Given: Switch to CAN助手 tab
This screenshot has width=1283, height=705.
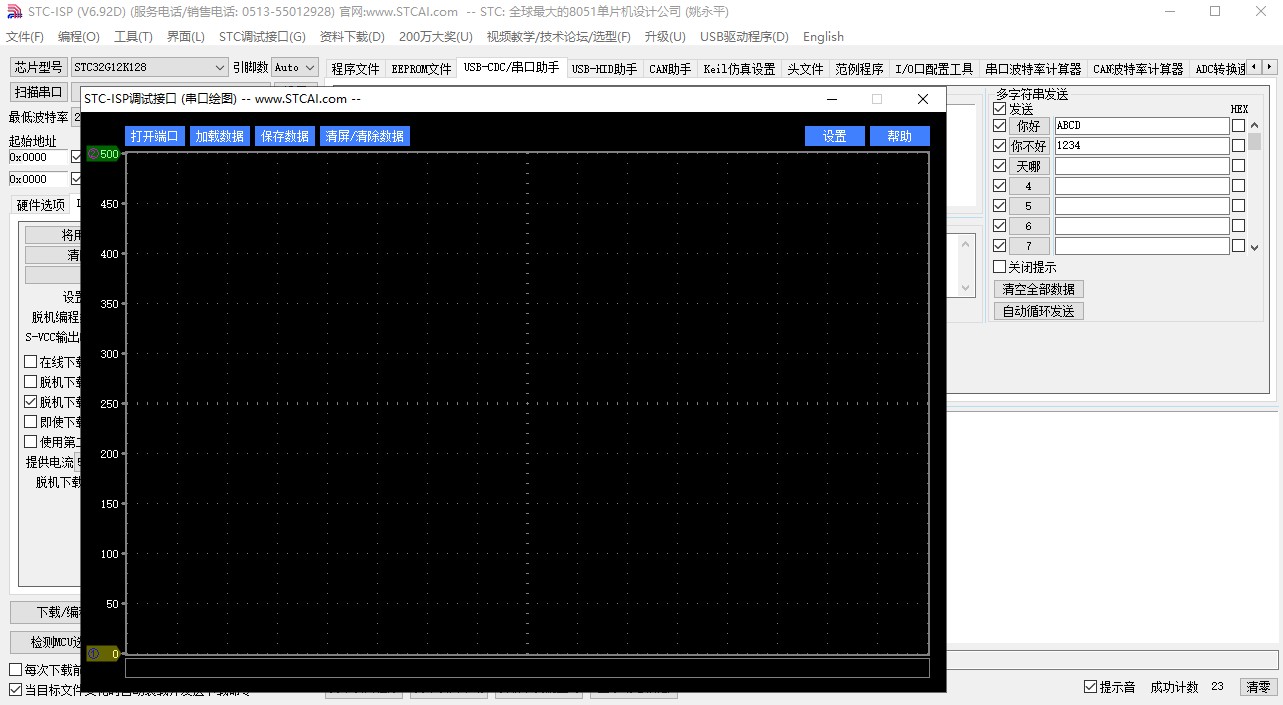Looking at the screenshot, I should click(670, 69).
